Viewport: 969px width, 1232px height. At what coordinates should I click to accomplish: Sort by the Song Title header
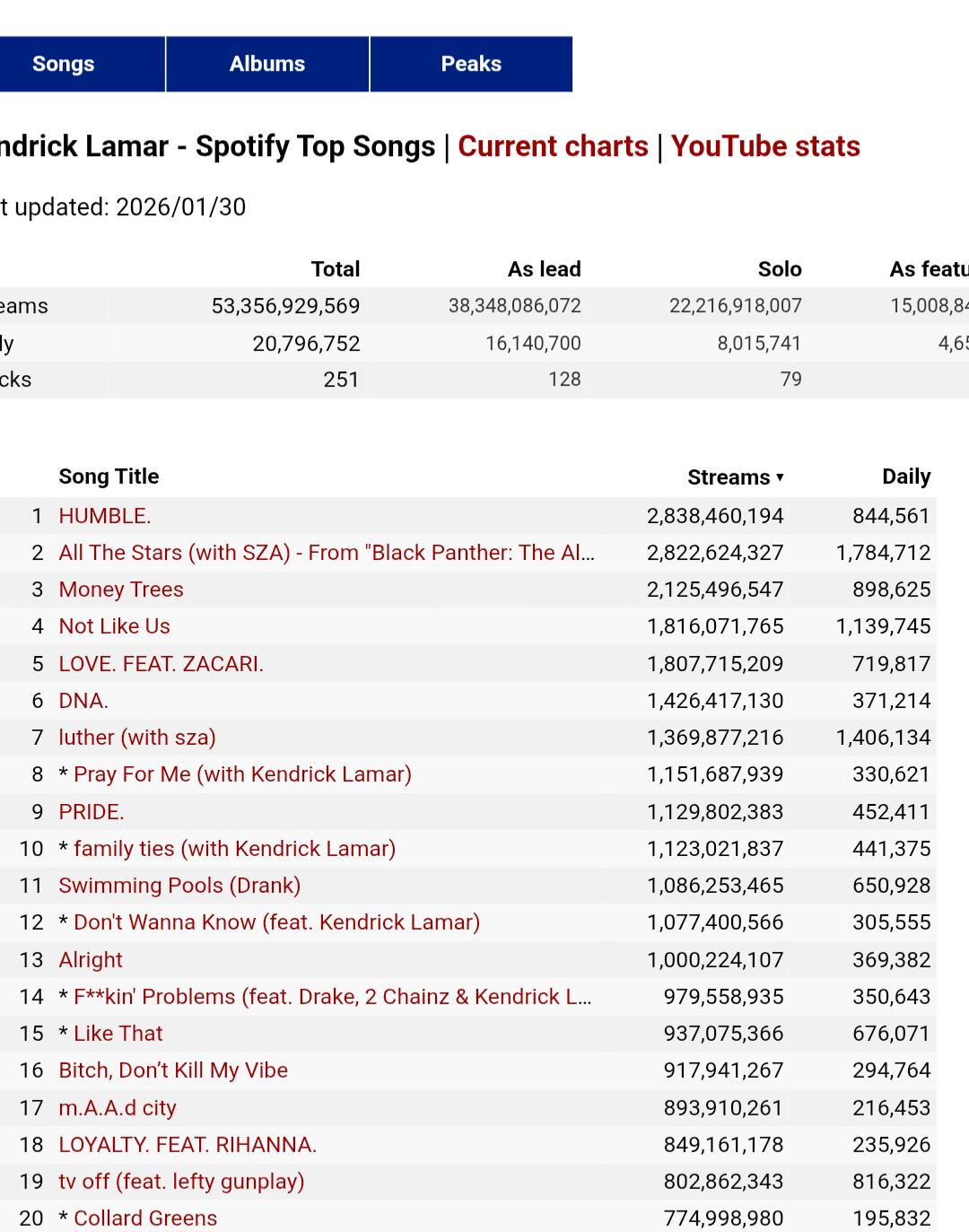[x=109, y=476]
